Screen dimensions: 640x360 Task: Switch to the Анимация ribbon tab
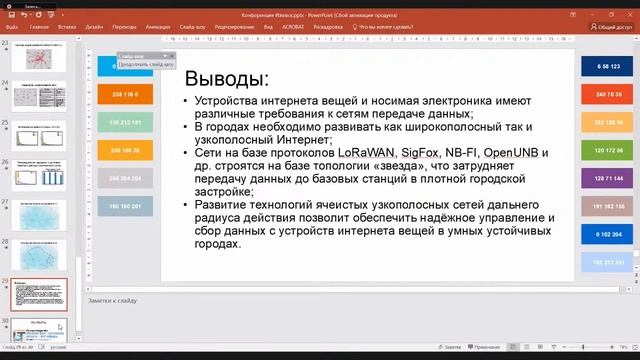pyautogui.click(x=158, y=27)
